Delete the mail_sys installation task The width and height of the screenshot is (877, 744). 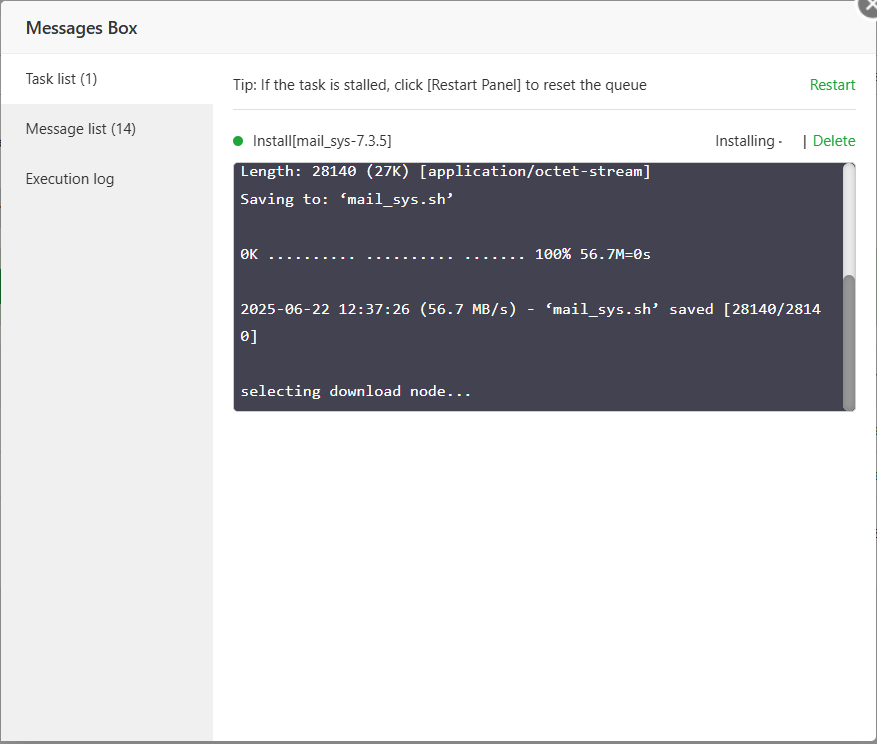833,141
